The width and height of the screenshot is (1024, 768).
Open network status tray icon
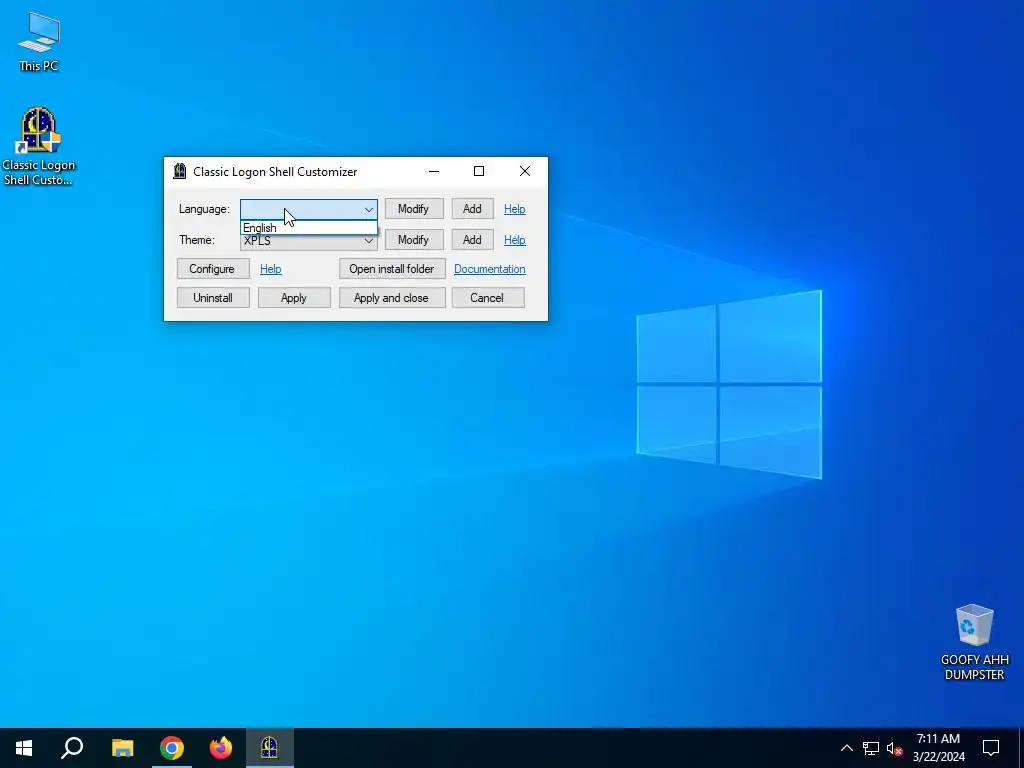871,748
